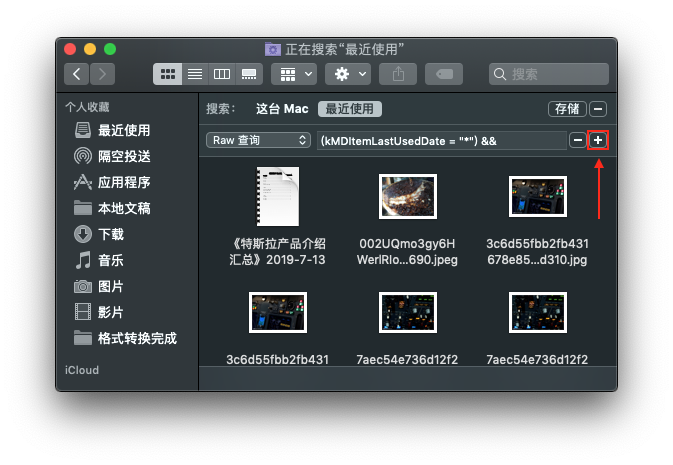Click the edit tags toolbar button

pyautogui.click(x=443, y=74)
